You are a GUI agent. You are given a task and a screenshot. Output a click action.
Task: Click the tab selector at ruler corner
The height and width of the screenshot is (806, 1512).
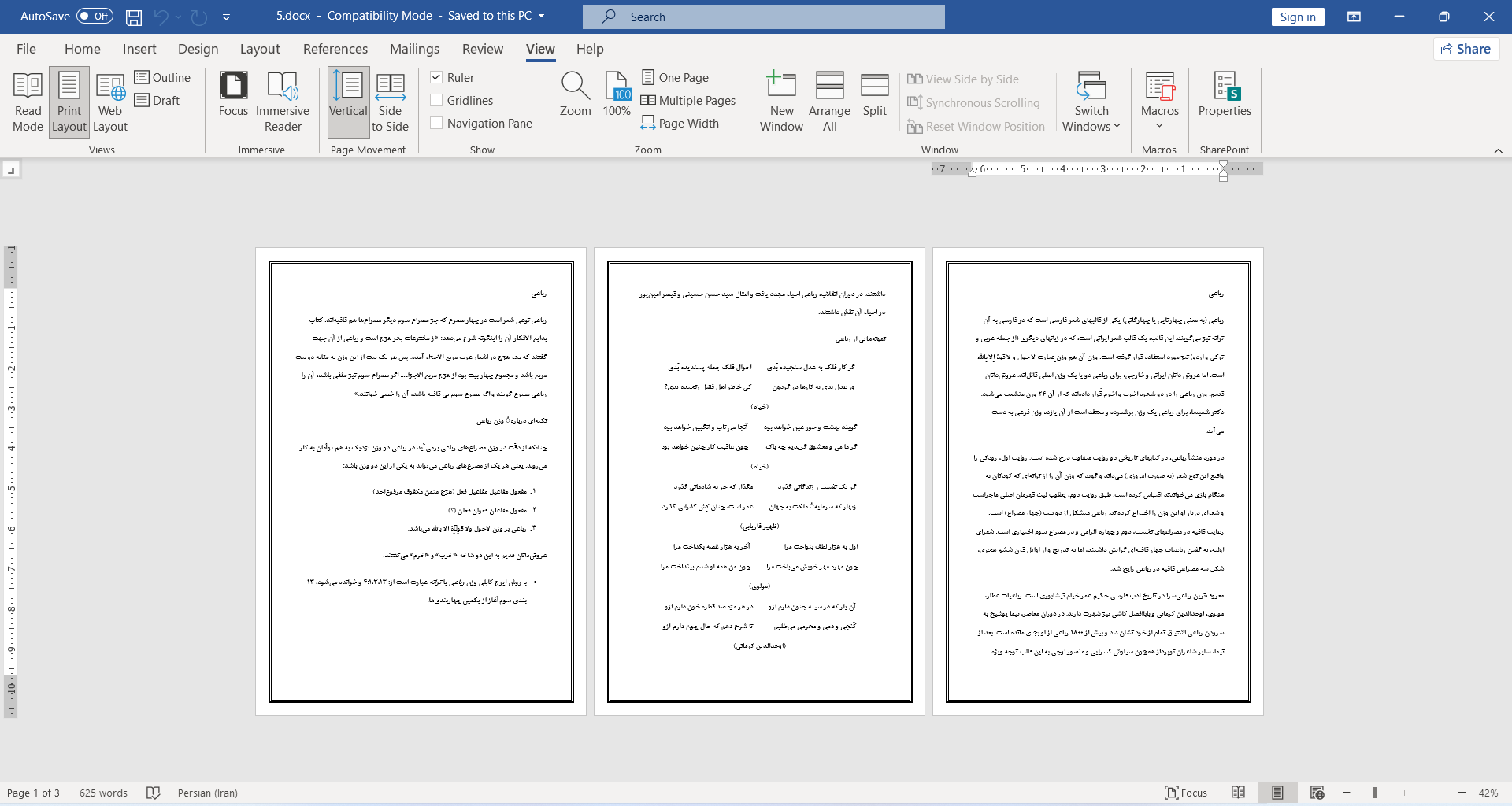point(10,169)
